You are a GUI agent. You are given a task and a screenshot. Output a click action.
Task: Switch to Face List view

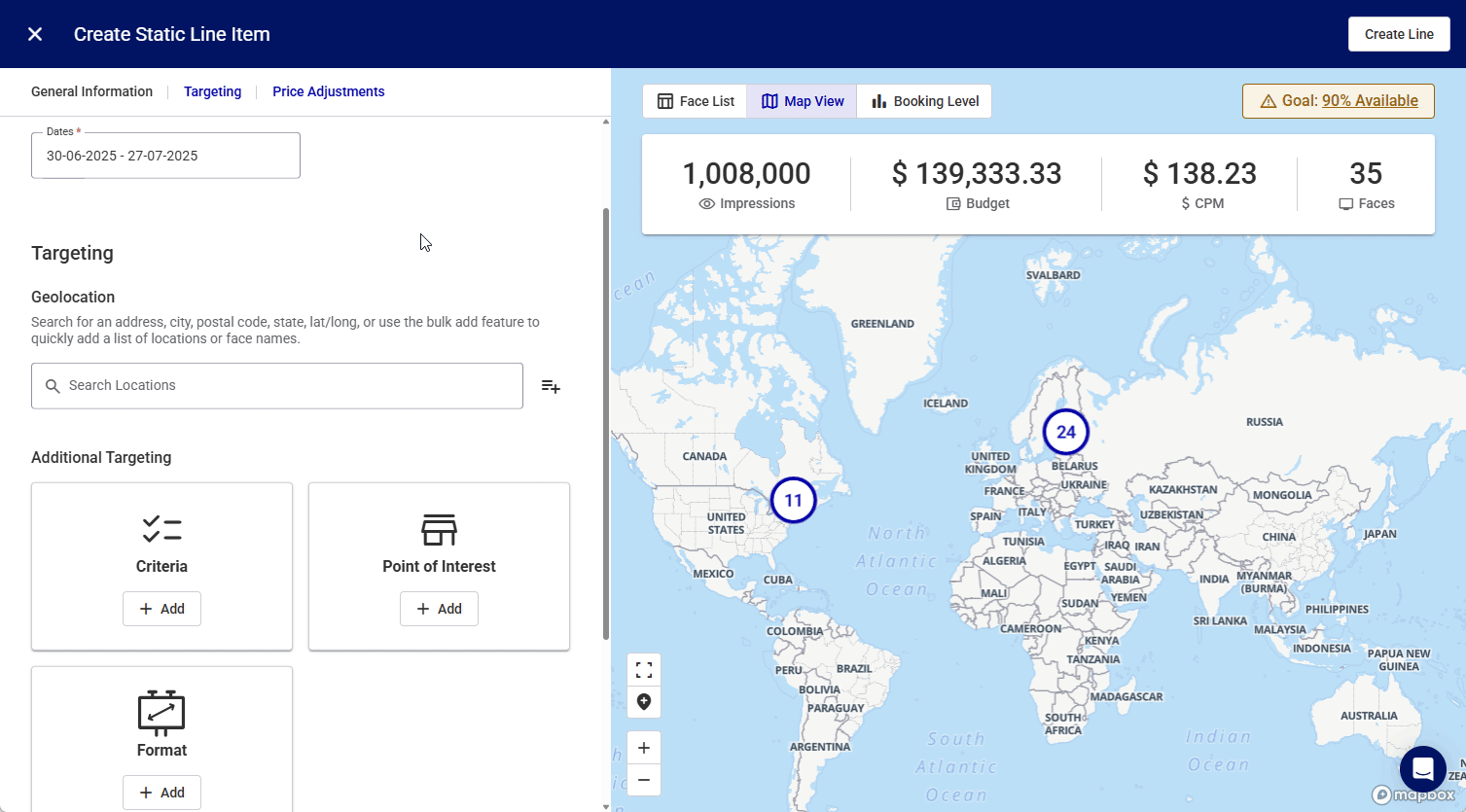click(695, 101)
